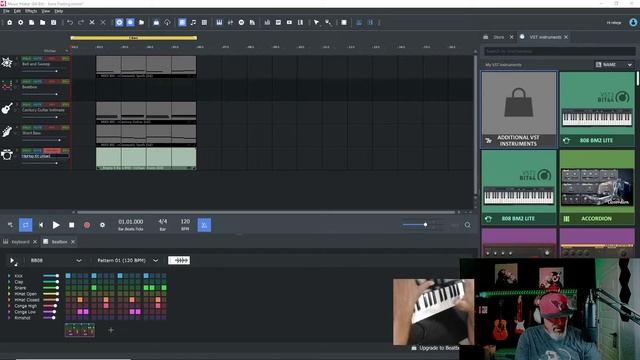
Task: Toggle first lit Conga Low step
Action: (x=80, y=311)
